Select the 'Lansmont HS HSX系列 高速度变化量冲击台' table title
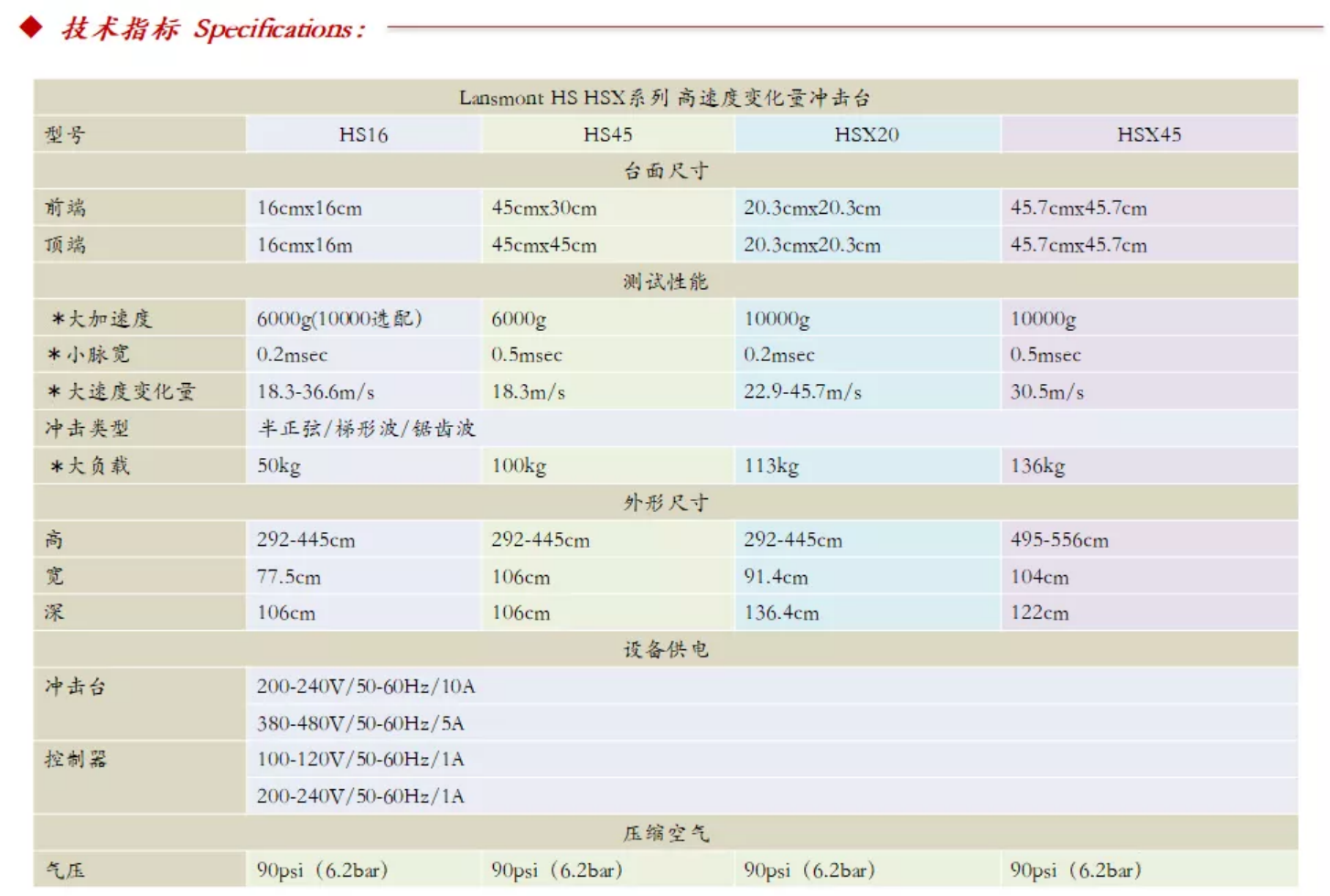Viewport: 1330px width, 896px height. pos(665,98)
